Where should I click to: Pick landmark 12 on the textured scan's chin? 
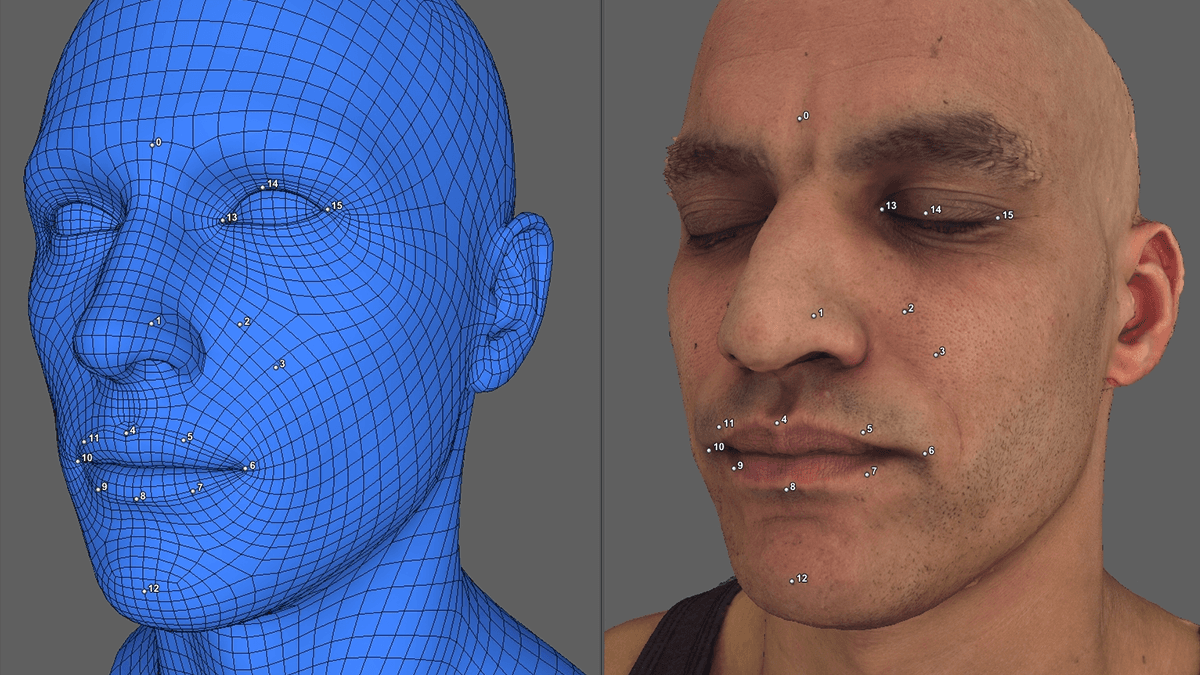[791, 581]
